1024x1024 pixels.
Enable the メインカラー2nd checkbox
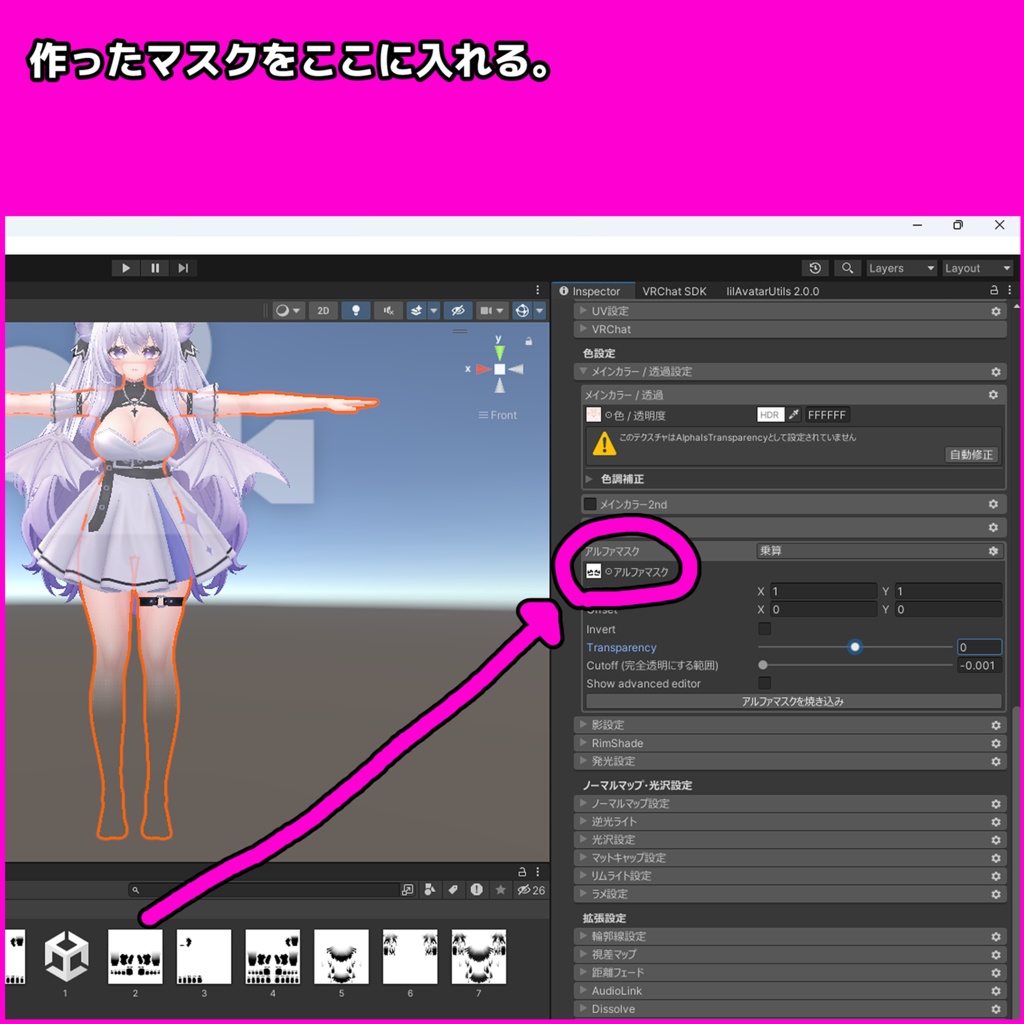point(590,504)
